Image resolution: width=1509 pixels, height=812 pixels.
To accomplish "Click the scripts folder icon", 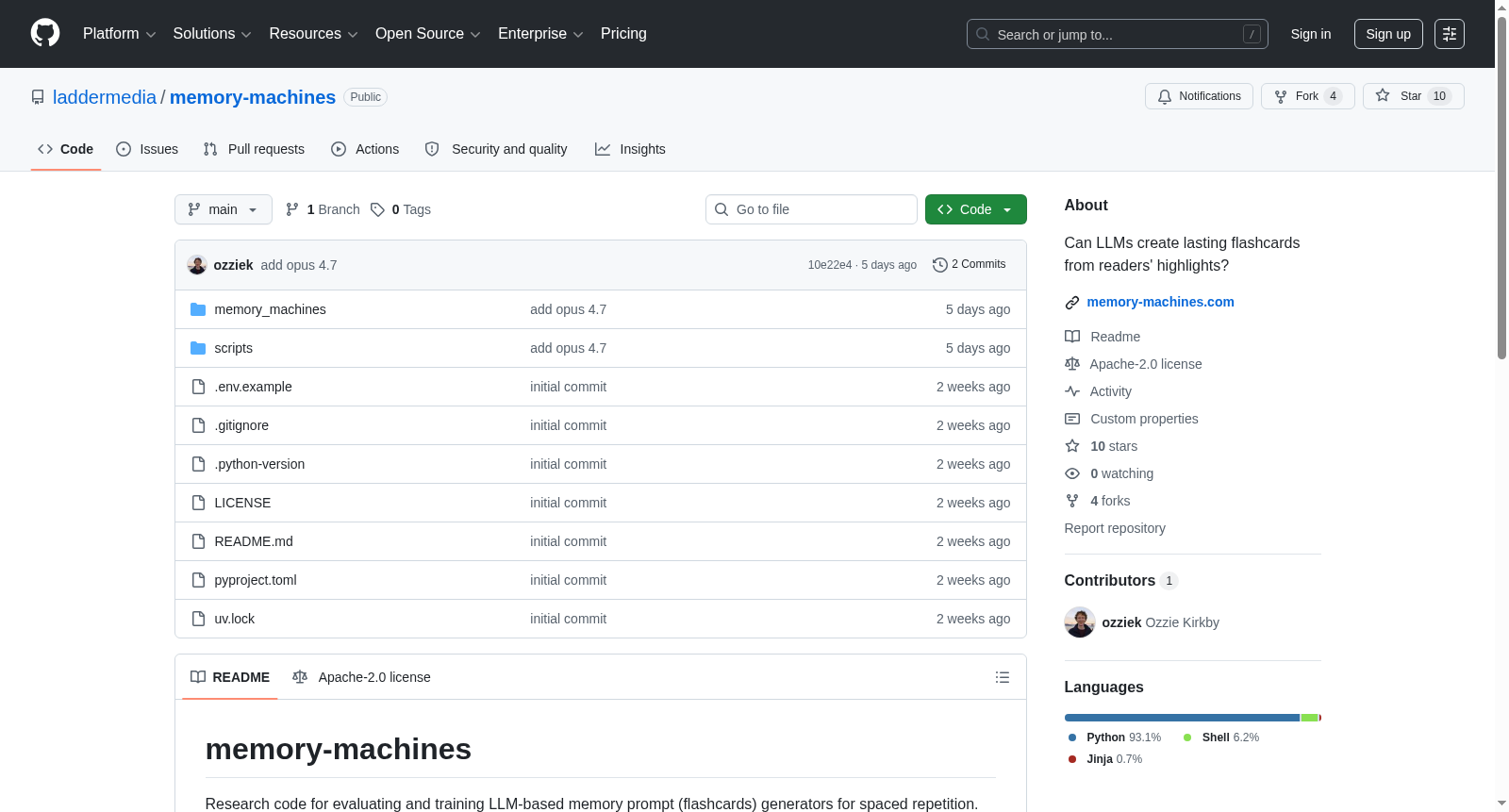I will point(198,348).
